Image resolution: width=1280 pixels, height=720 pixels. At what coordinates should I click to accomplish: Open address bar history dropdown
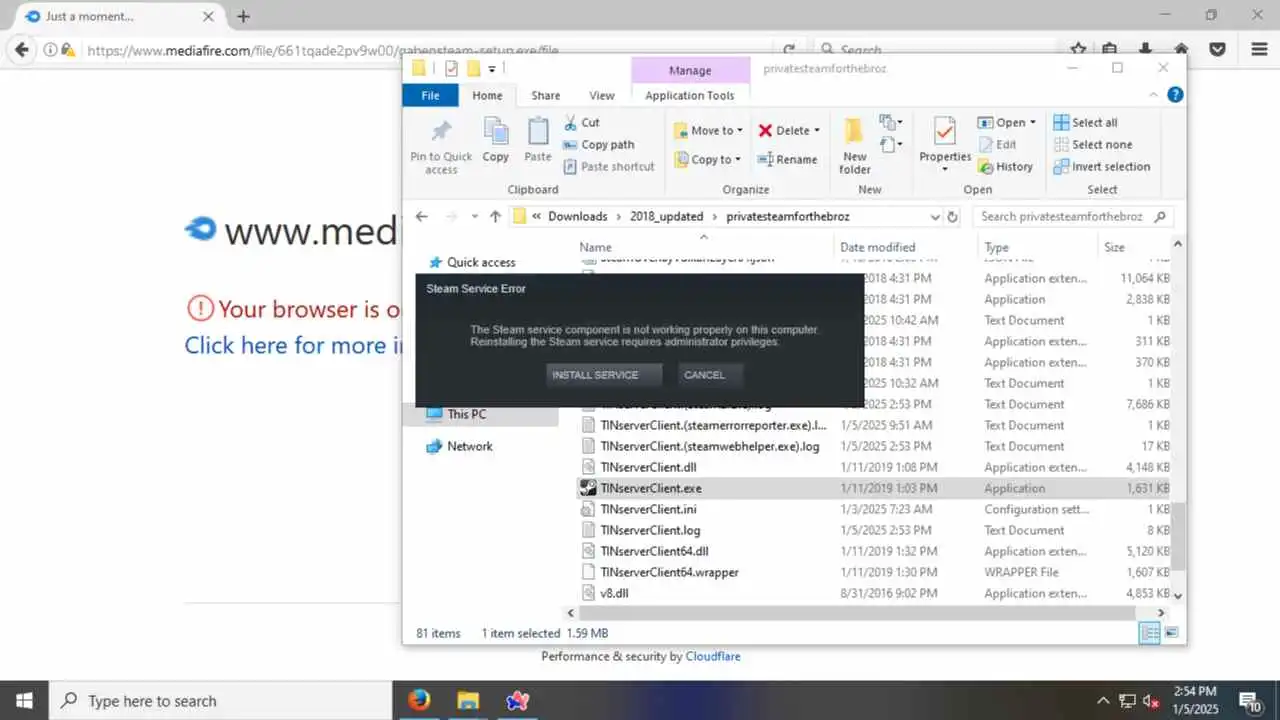[935, 216]
